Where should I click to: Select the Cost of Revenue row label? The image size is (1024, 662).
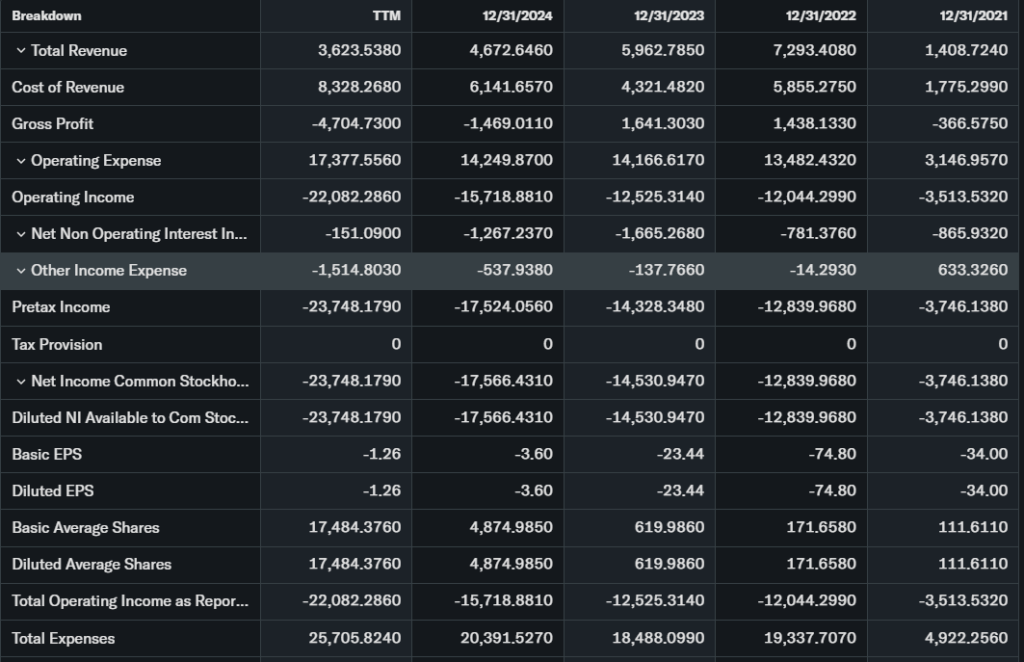tap(68, 87)
